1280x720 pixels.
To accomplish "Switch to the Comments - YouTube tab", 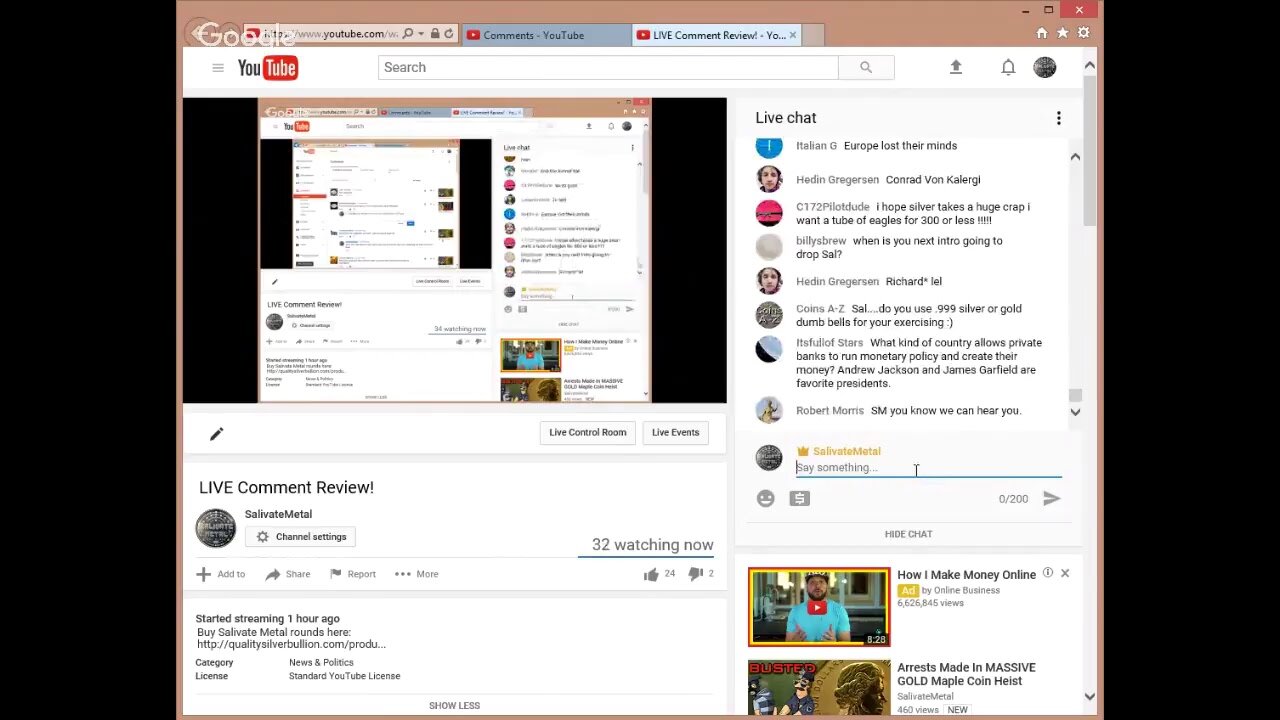I will click(x=545, y=35).
